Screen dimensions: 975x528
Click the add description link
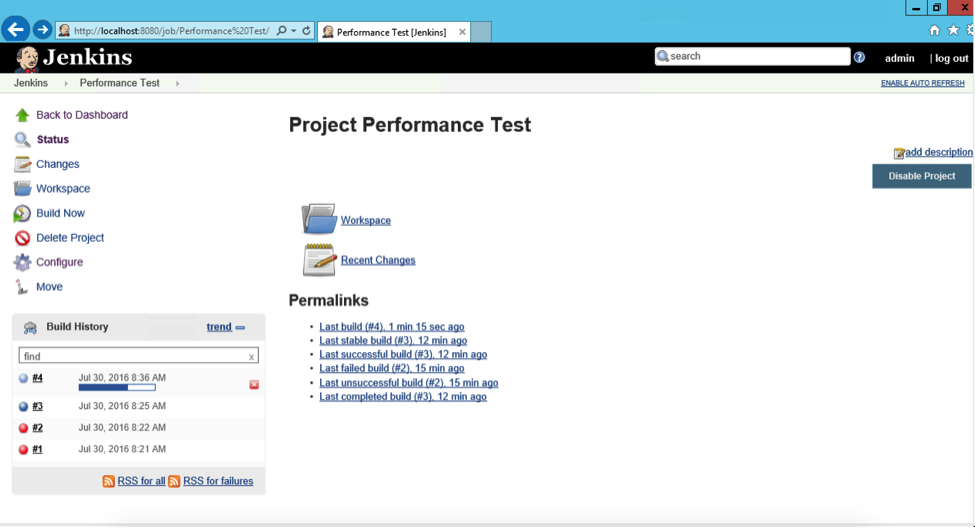(938, 152)
